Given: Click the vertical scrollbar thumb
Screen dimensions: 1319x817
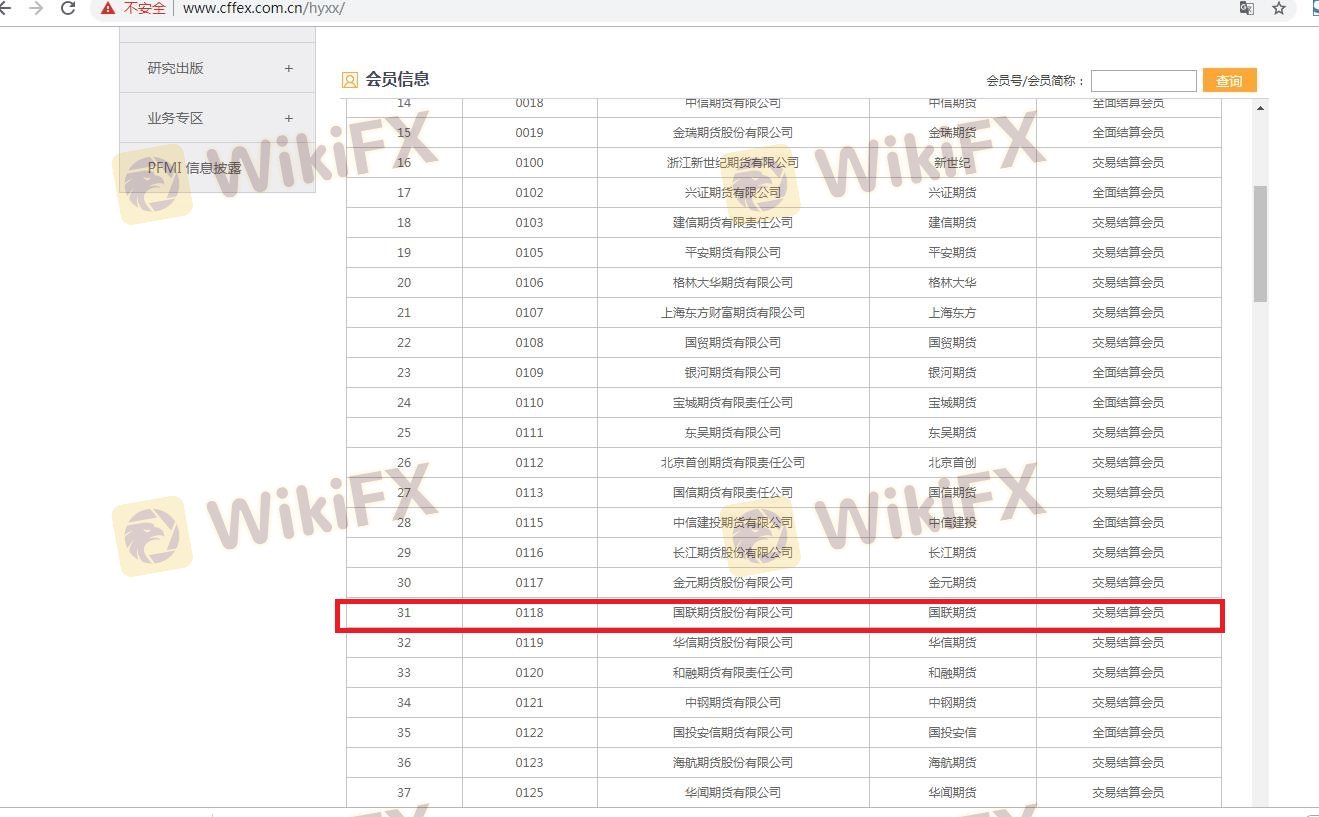Looking at the screenshot, I should pos(1260,243).
